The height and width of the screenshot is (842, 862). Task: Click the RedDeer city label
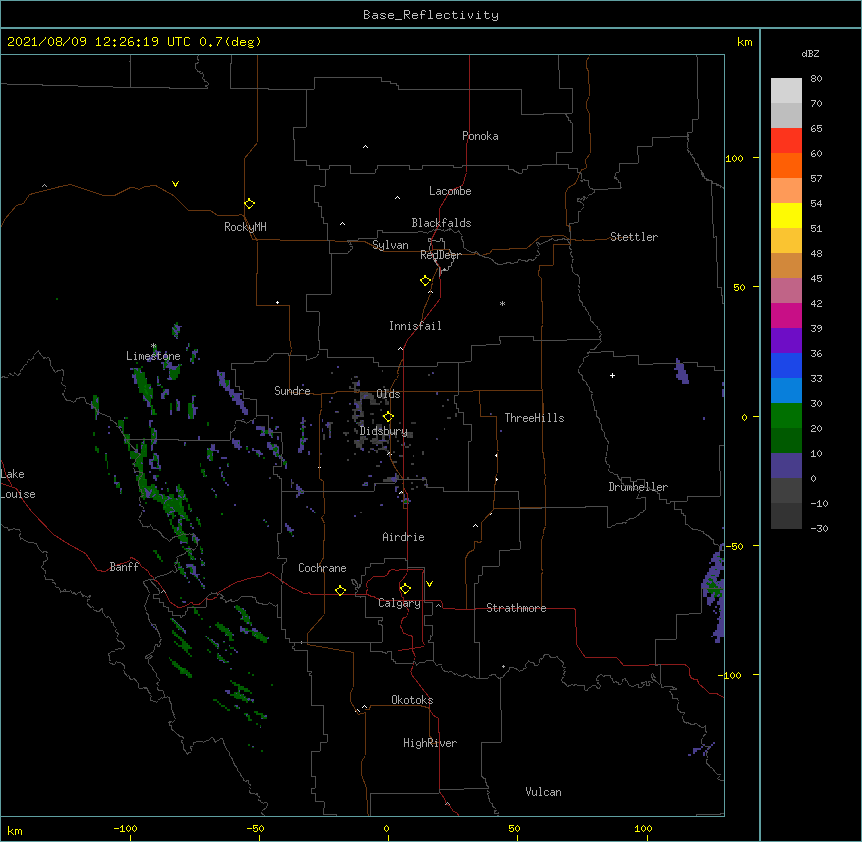[x=440, y=255]
